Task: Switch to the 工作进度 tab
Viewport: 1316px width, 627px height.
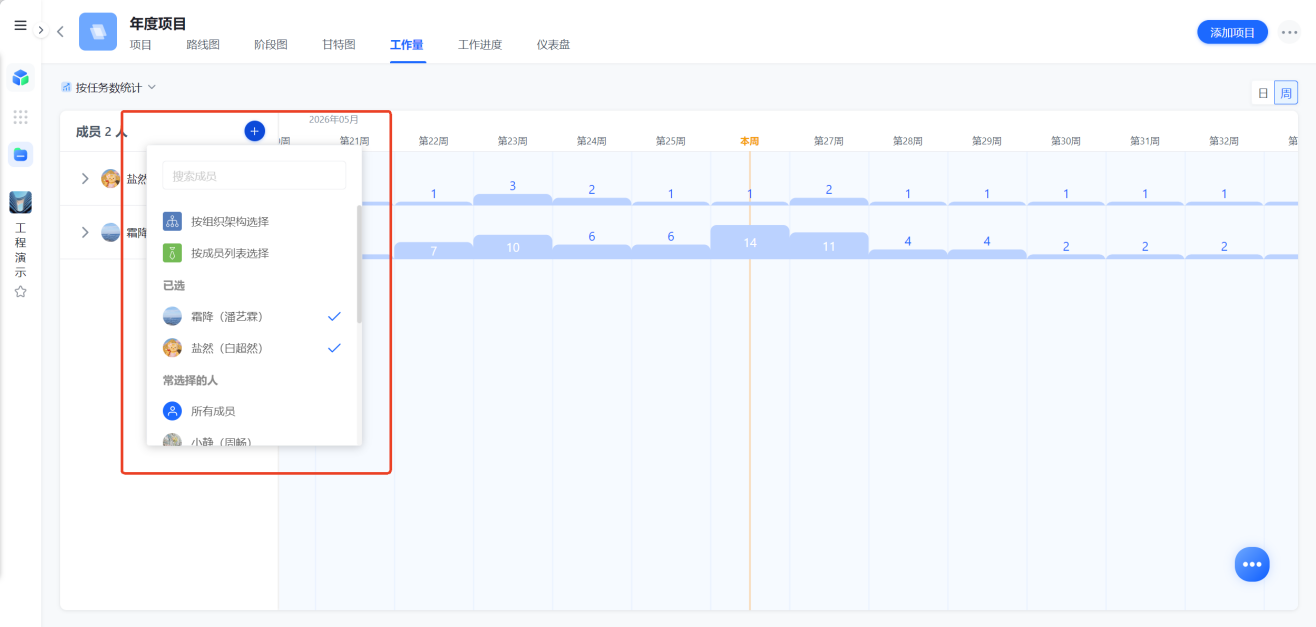Action: [480, 45]
